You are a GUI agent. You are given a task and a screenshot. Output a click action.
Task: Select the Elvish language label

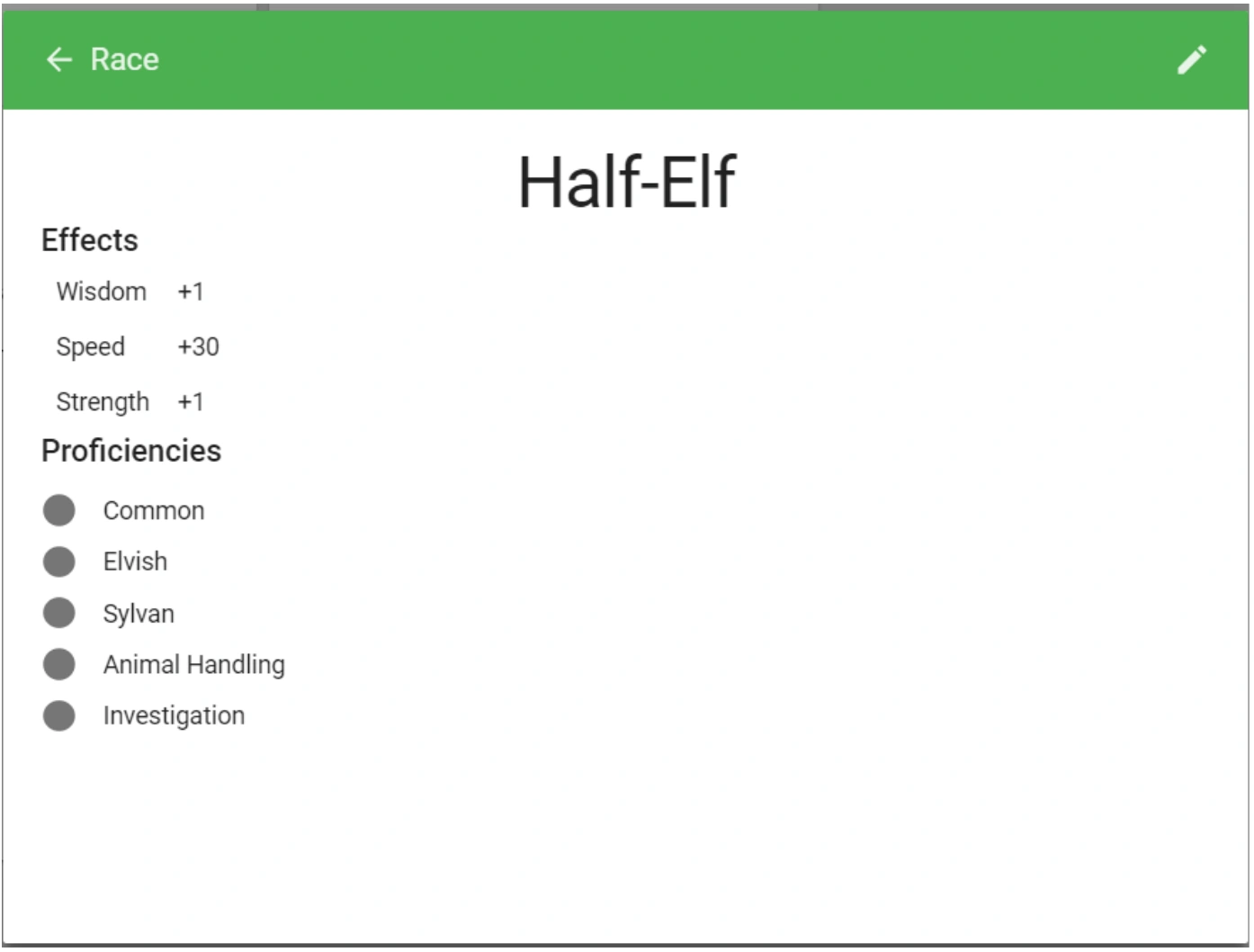pyautogui.click(x=136, y=562)
